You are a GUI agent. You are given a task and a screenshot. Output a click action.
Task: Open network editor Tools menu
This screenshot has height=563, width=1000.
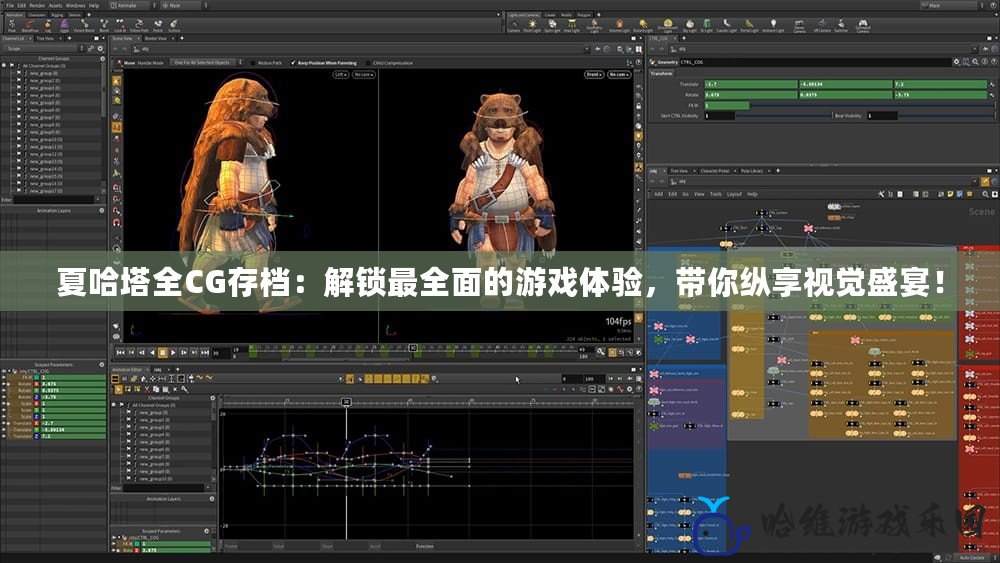pyautogui.click(x=716, y=194)
